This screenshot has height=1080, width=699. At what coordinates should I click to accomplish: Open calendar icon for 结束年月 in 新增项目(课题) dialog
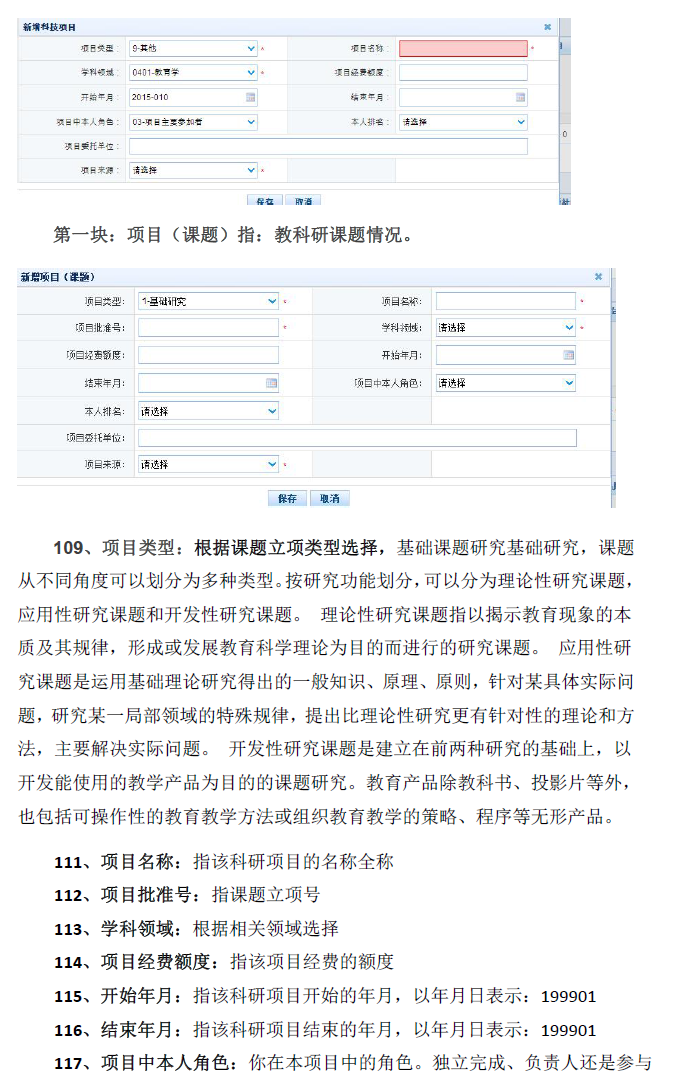coord(271,383)
